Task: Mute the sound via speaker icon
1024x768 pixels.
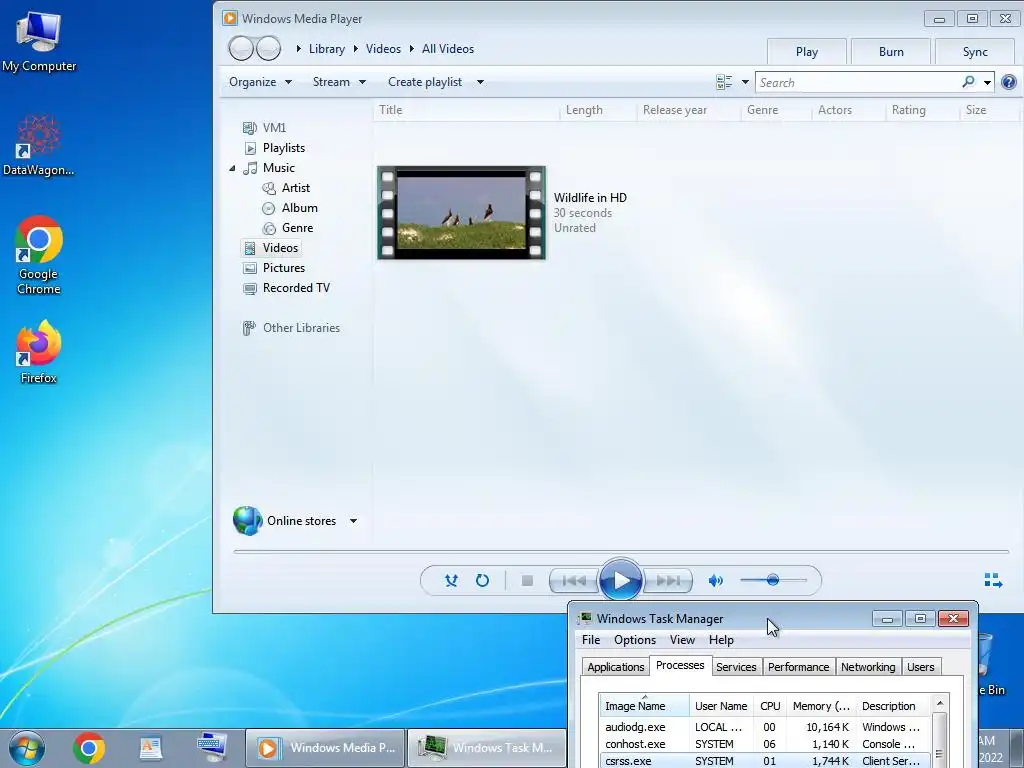Action: (716, 581)
